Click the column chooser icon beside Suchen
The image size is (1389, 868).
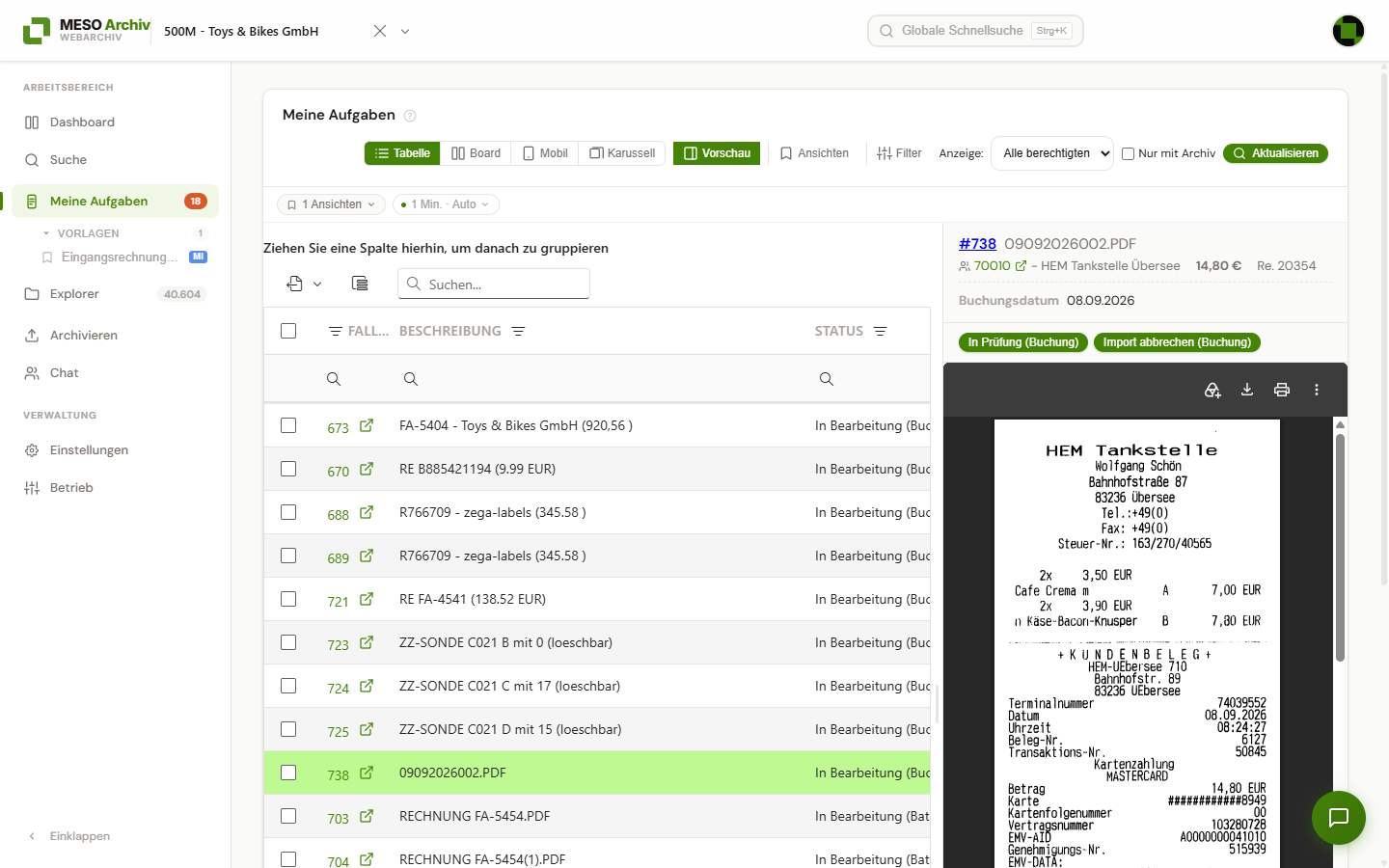point(360,284)
